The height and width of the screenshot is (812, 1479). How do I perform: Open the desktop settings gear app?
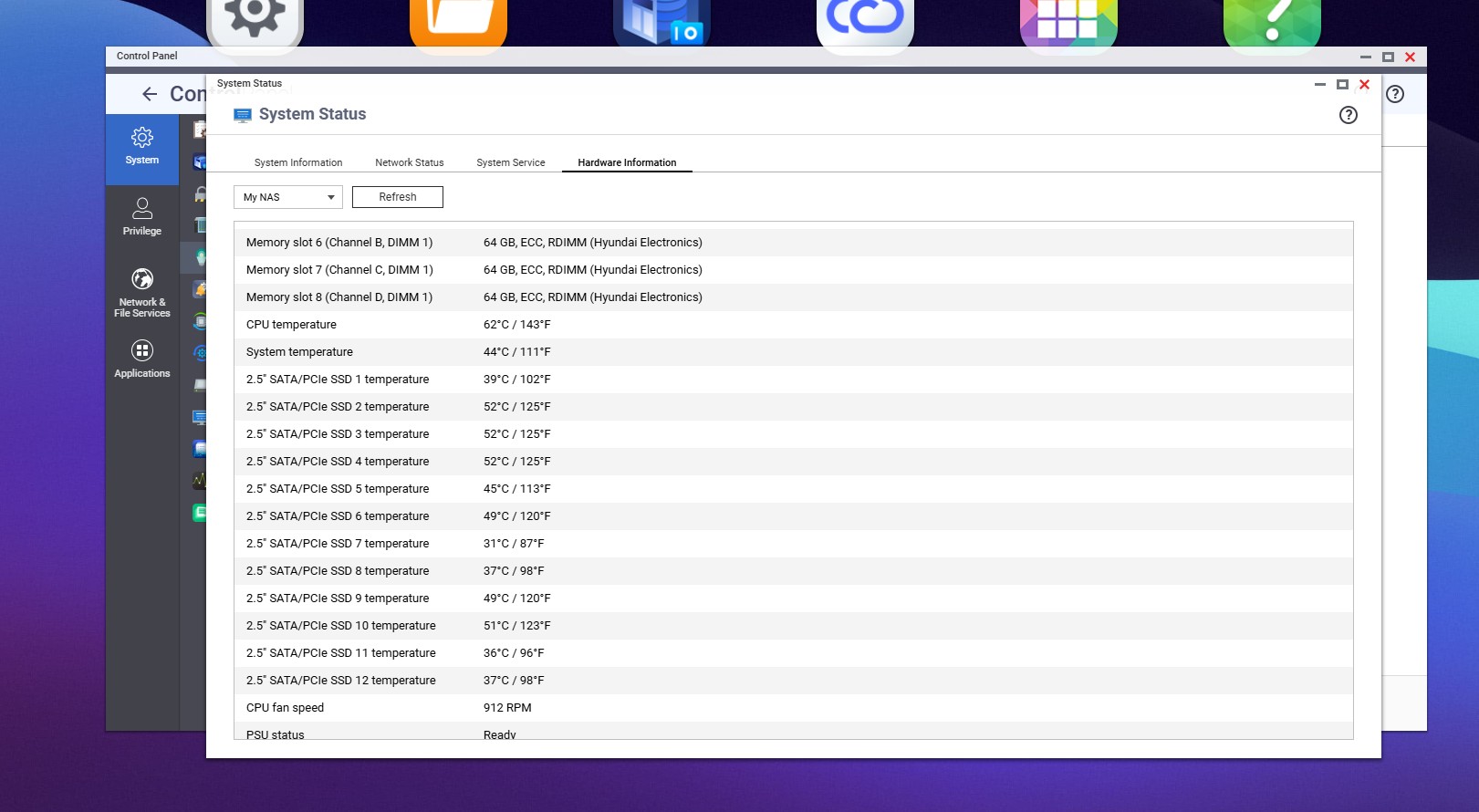click(255, 18)
